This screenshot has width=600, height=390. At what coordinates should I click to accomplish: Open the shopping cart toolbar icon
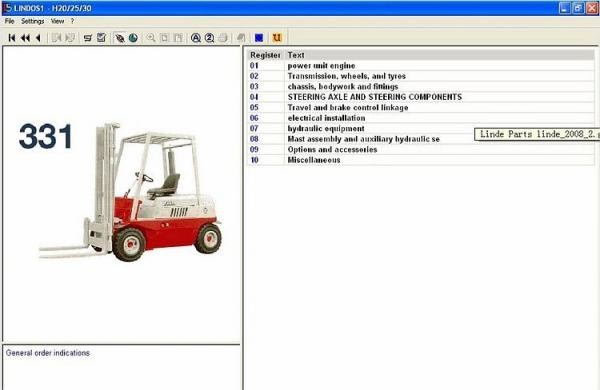pos(88,38)
